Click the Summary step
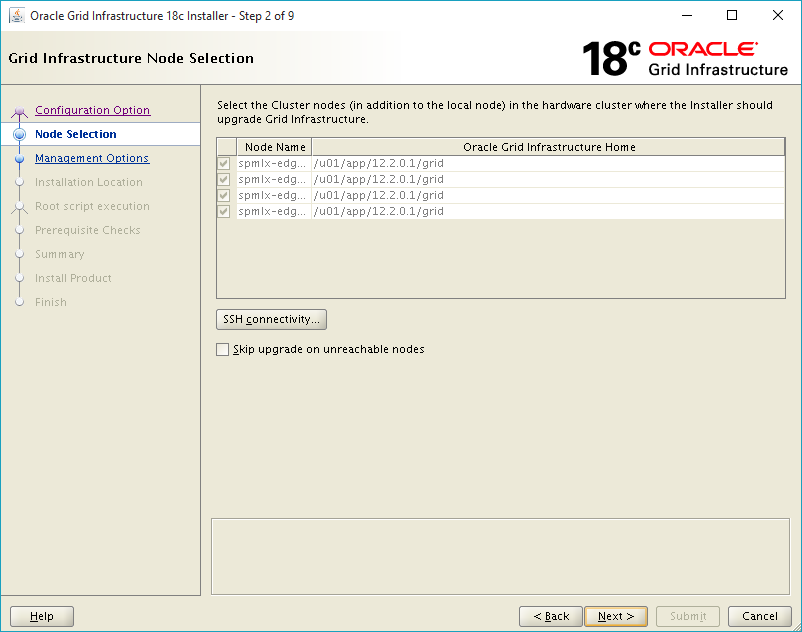Image resolution: width=802 pixels, height=632 pixels. (x=59, y=254)
